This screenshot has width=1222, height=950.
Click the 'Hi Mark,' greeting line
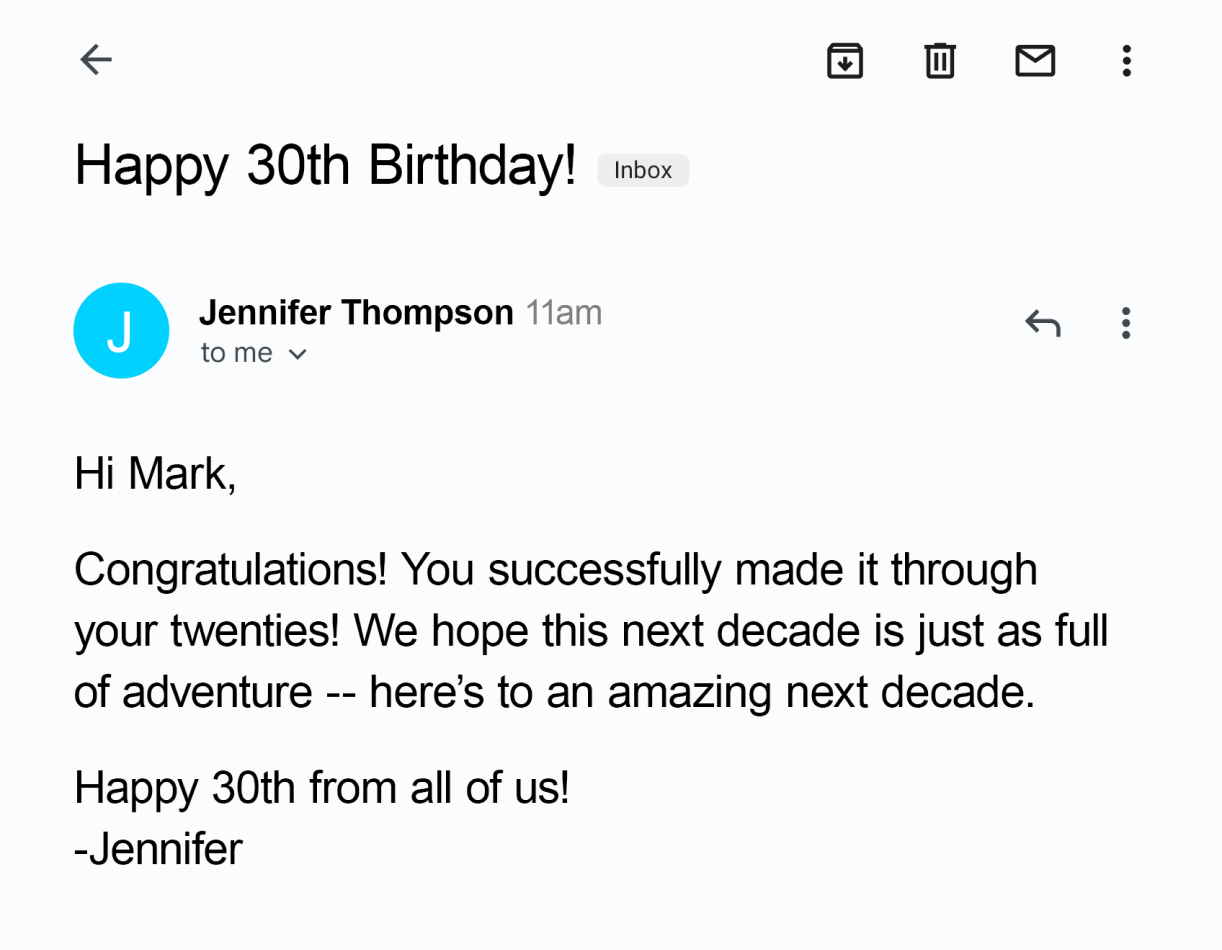point(155,473)
